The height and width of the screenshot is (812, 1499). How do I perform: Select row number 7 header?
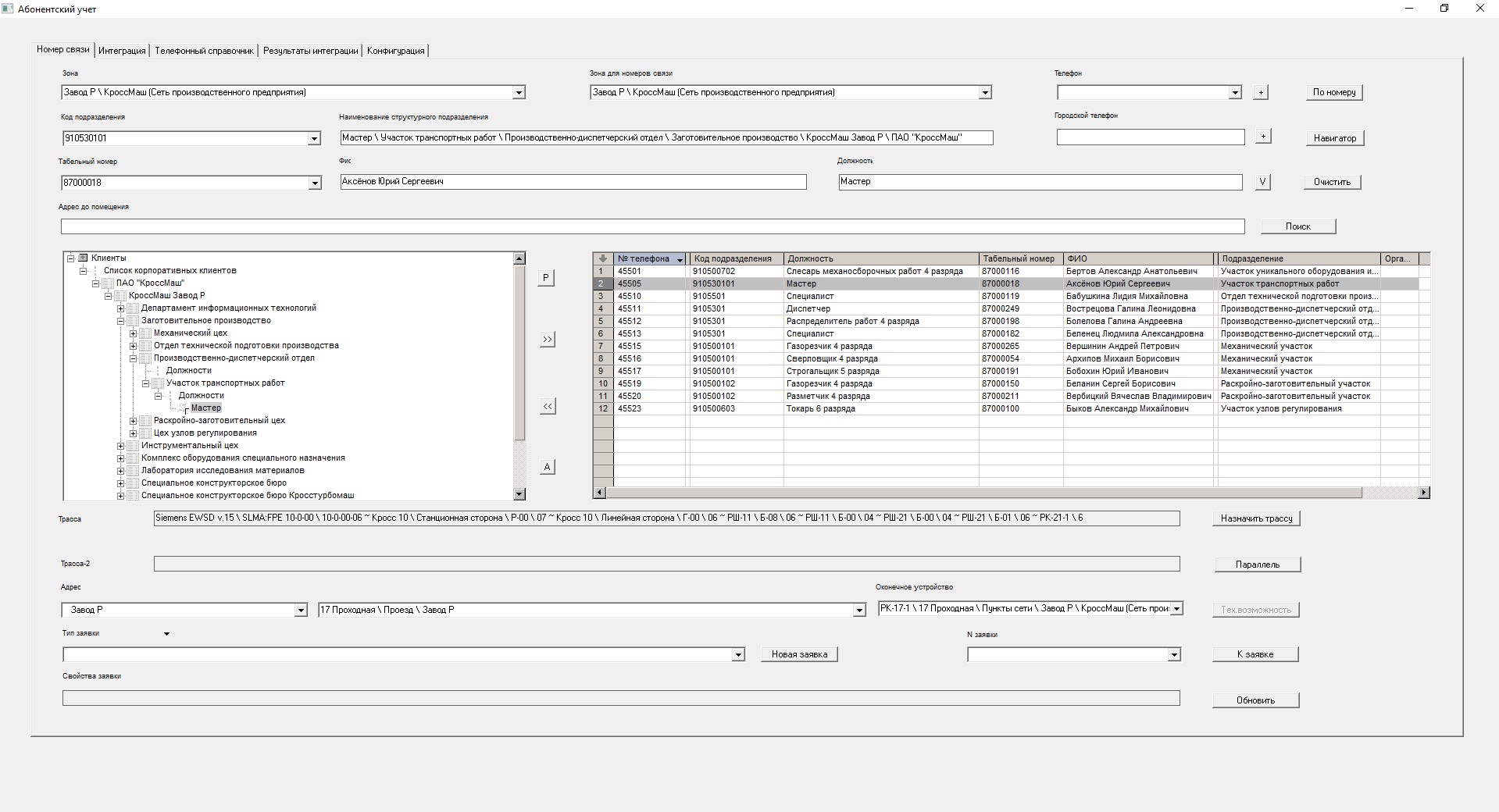[603, 347]
